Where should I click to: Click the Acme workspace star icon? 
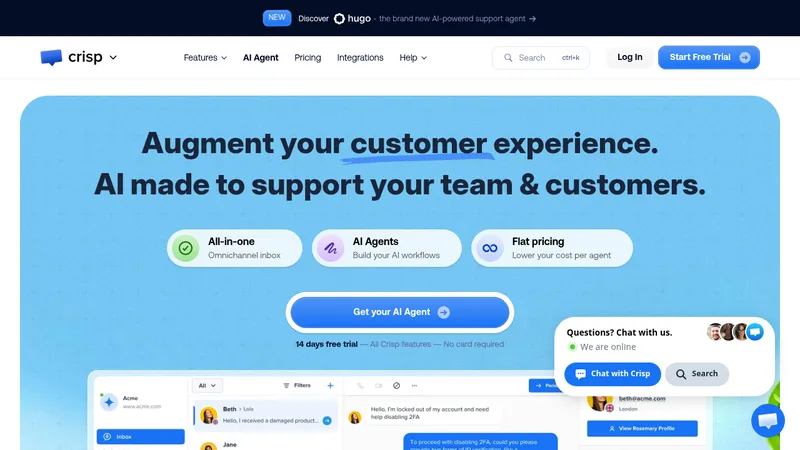pos(109,402)
